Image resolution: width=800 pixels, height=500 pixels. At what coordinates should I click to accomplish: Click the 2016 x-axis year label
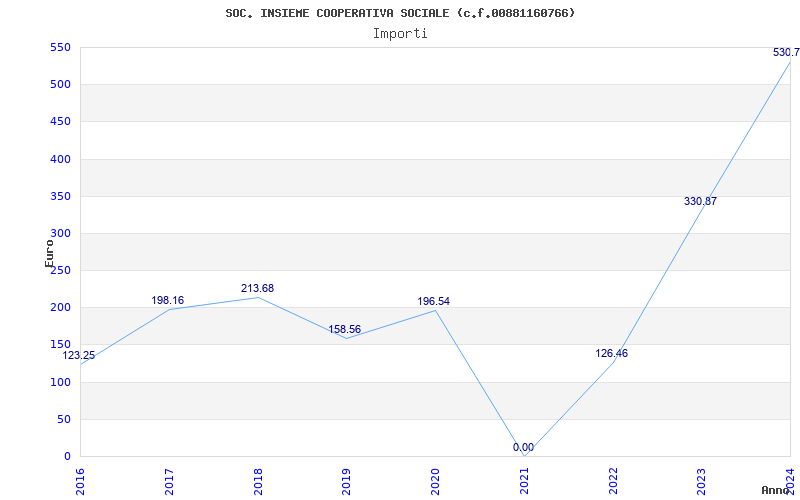(x=80, y=481)
